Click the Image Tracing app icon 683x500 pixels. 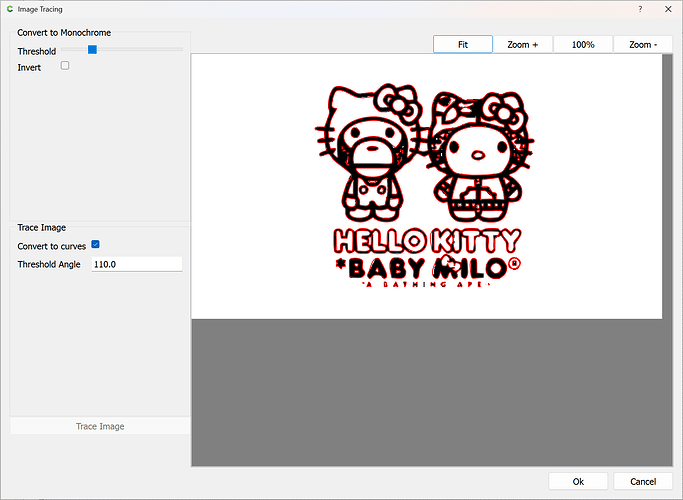click(10, 9)
